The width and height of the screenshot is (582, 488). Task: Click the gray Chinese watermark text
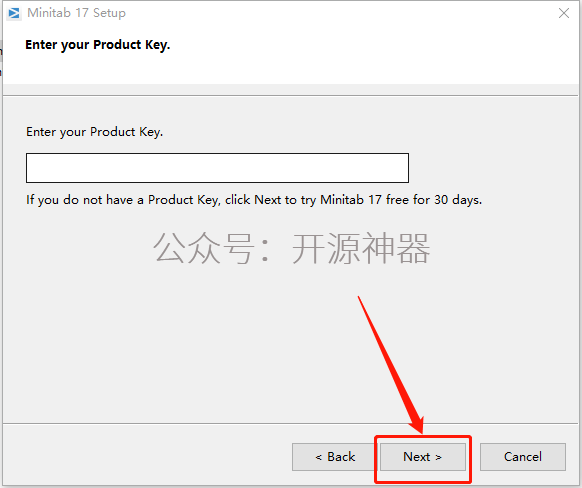point(292,248)
